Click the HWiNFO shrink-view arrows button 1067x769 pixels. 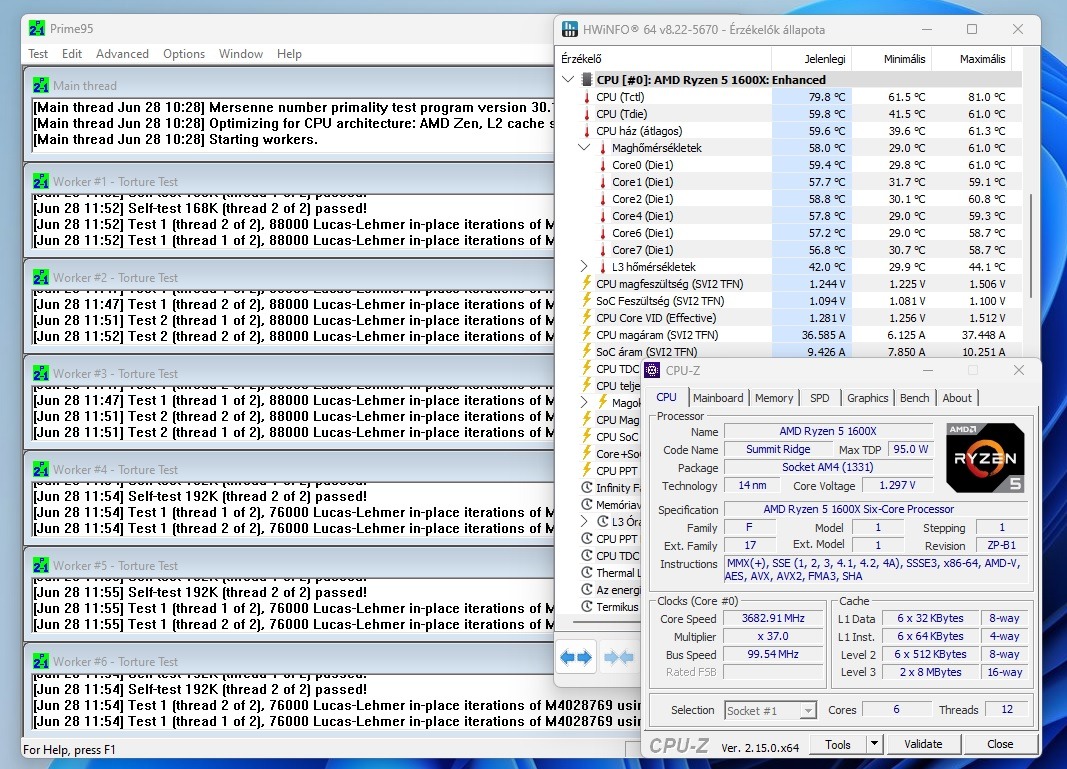point(618,657)
